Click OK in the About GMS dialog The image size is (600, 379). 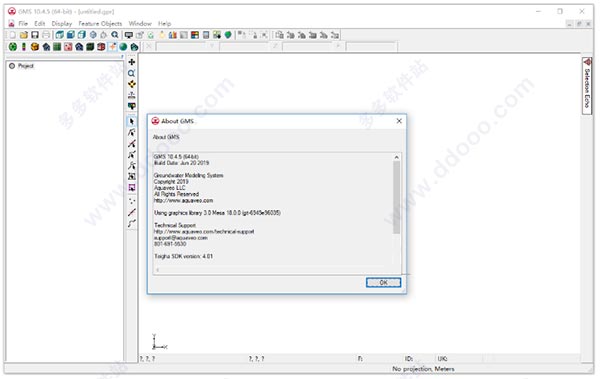click(383, 283)
